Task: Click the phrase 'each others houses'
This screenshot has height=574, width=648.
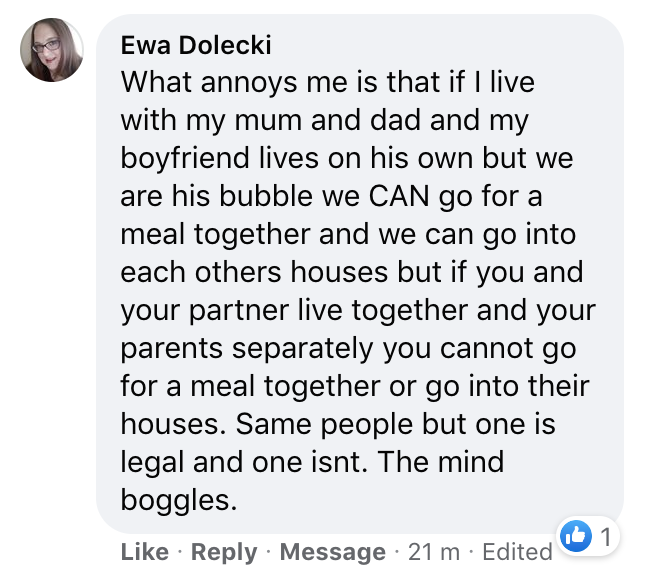Action: point(254,272)
